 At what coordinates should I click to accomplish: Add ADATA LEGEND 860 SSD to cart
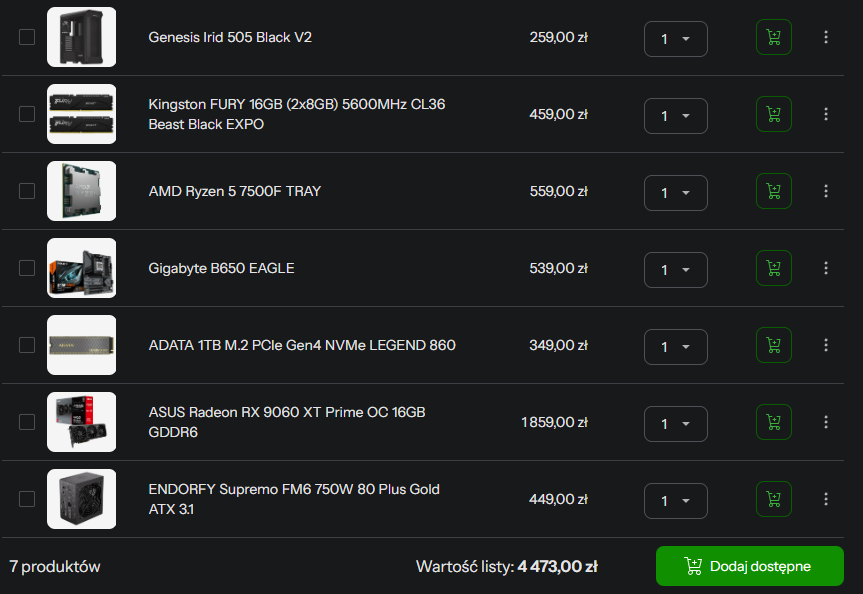pos(773,345)
